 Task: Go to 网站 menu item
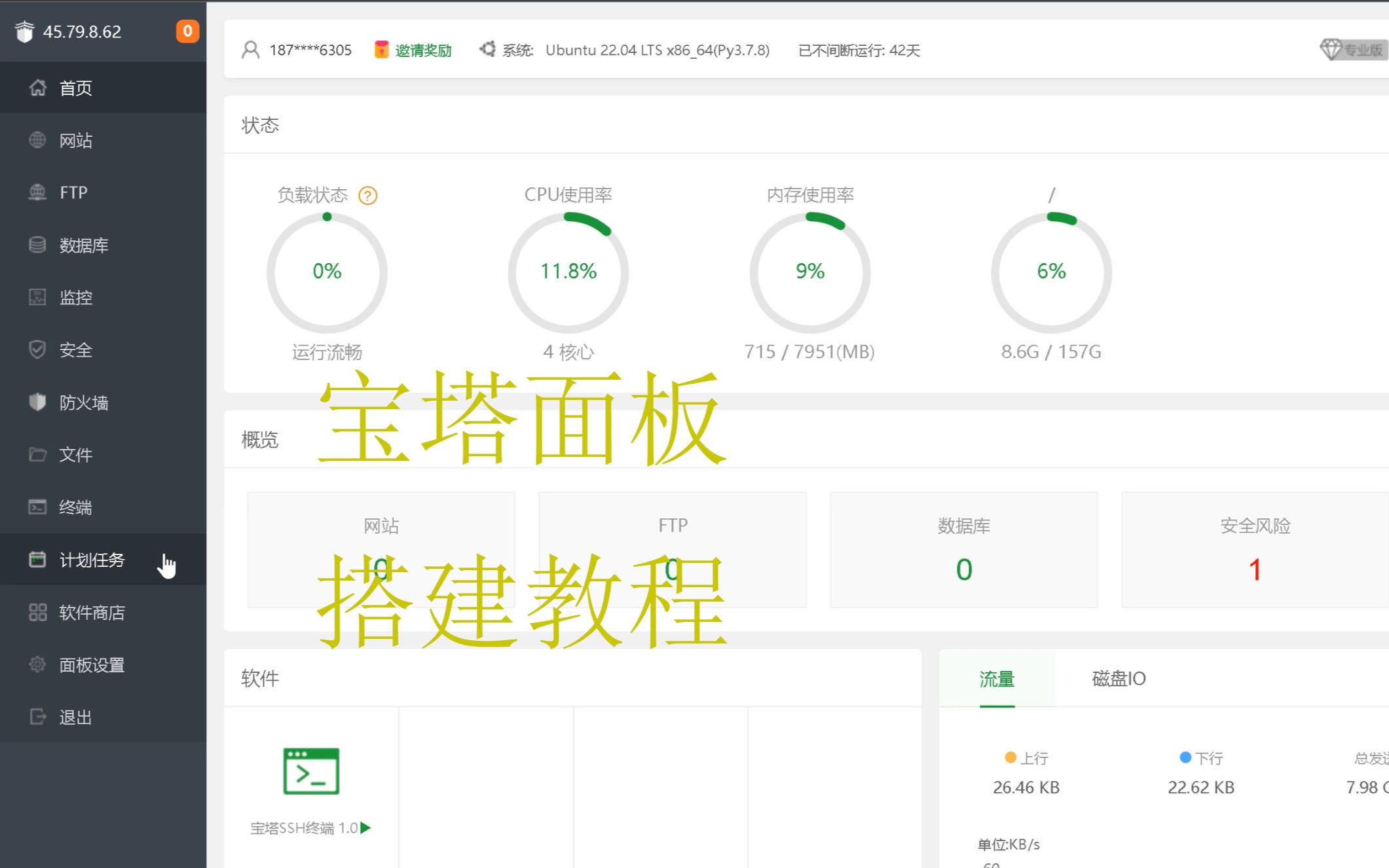pos(103,140)
